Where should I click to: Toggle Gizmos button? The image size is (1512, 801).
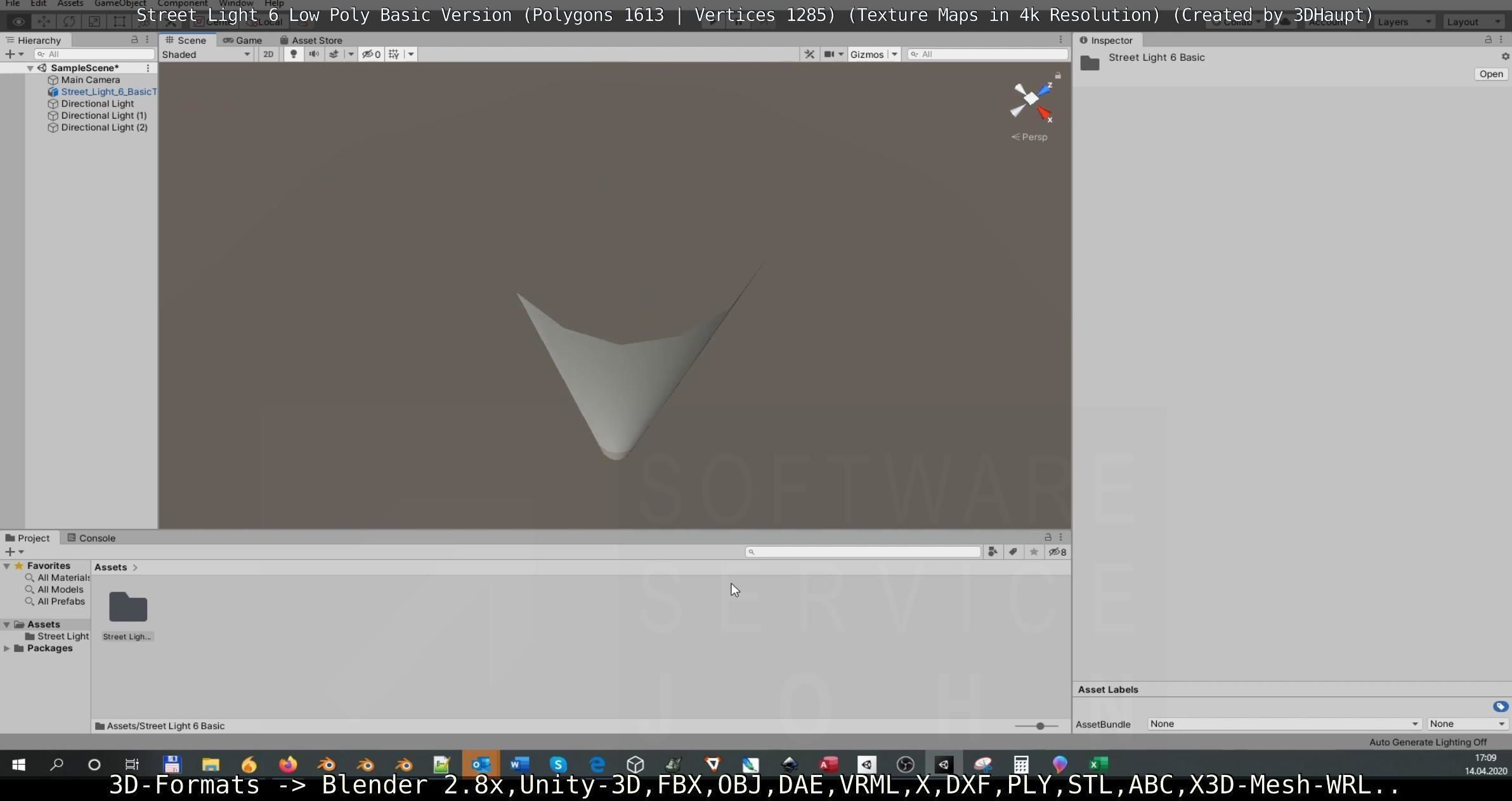[x=867, y=54]
